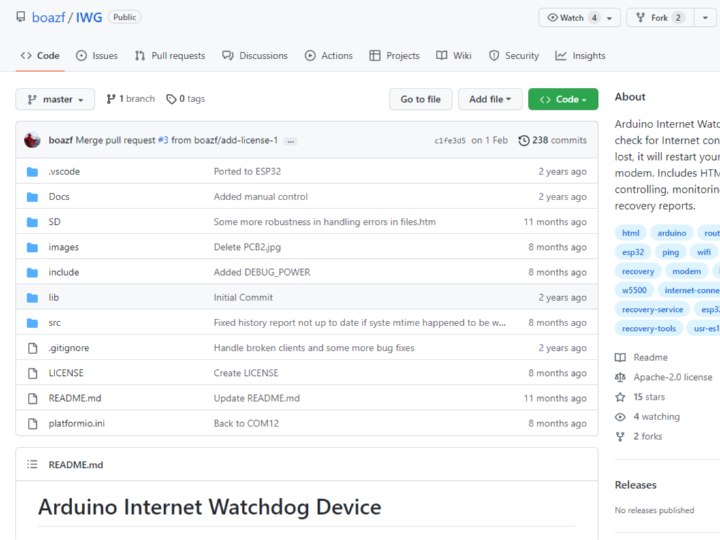
Task: Click the fork icon beside 2 forks
Action: [x=620, y=437]
